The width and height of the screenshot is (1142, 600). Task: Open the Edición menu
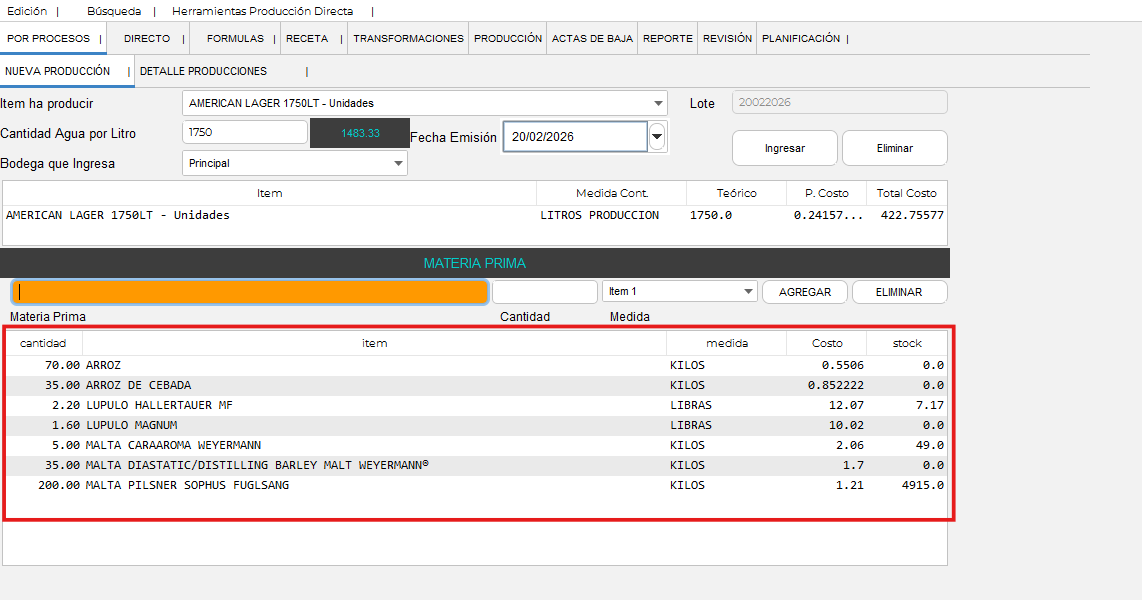(27, 11)
